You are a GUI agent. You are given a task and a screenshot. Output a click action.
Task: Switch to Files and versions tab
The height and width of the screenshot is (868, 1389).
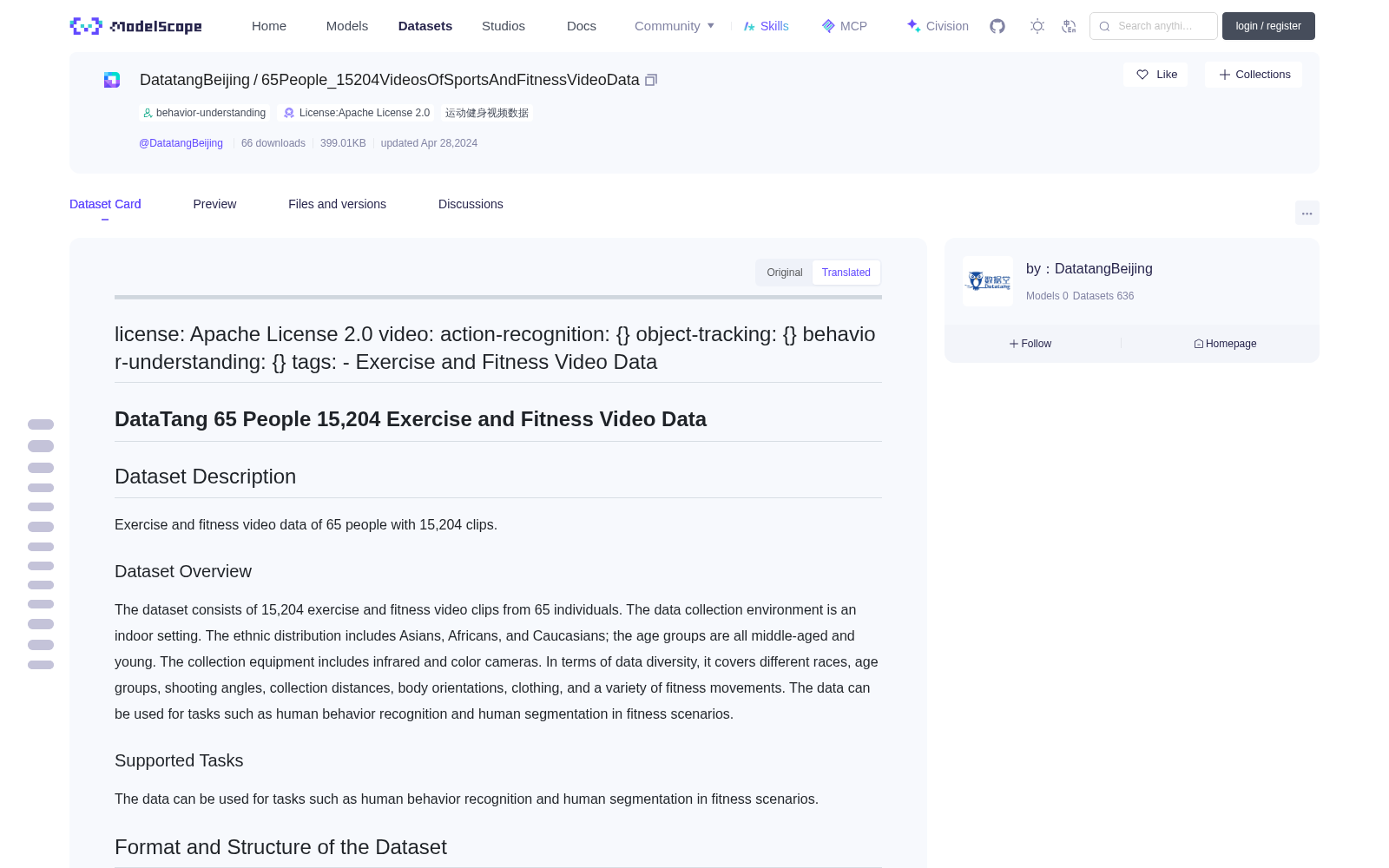point(337,204)
